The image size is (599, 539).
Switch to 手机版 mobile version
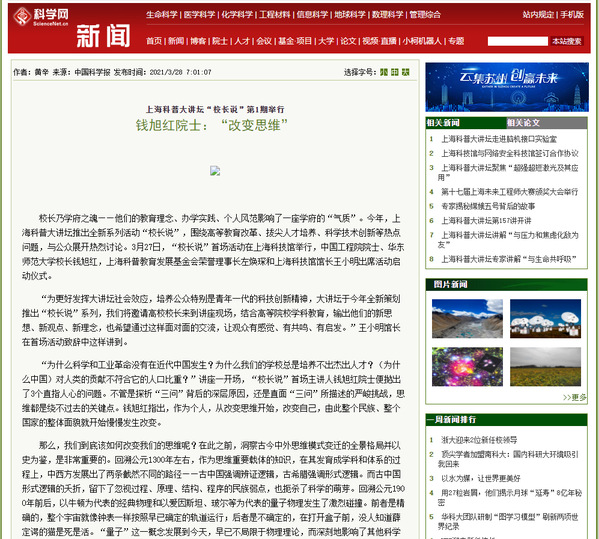pyautogui.click(x=572, y=15)
